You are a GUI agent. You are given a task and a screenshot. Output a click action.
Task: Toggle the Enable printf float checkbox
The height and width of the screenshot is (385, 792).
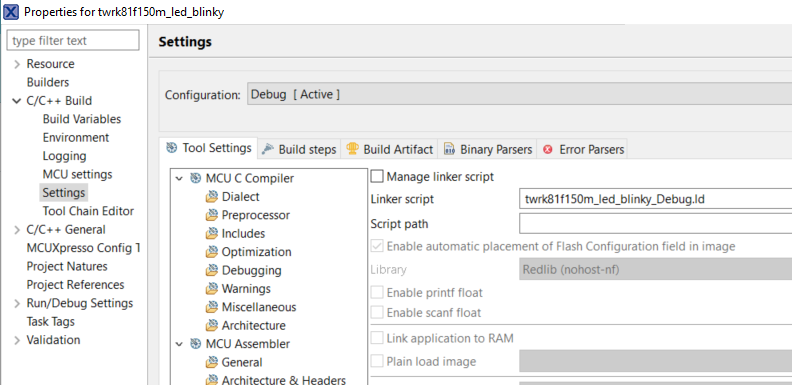coord(377,293)
